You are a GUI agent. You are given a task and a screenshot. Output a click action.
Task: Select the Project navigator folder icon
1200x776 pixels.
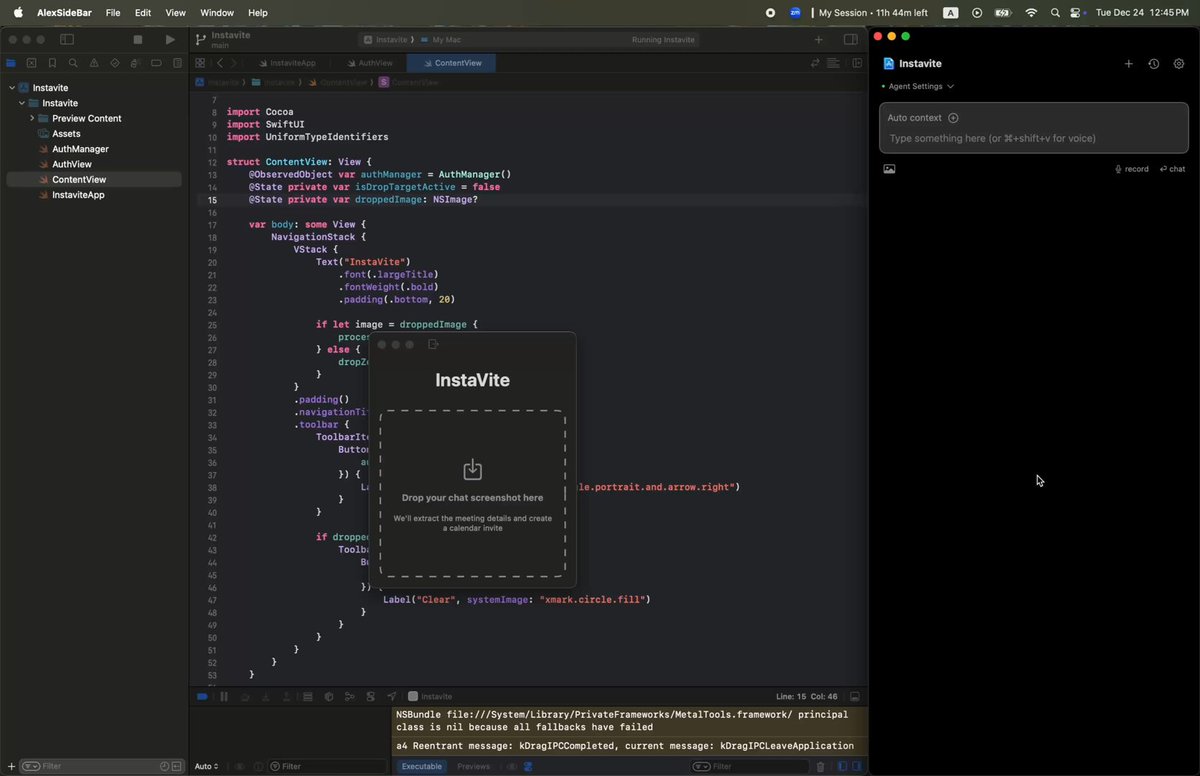[11, 63]
